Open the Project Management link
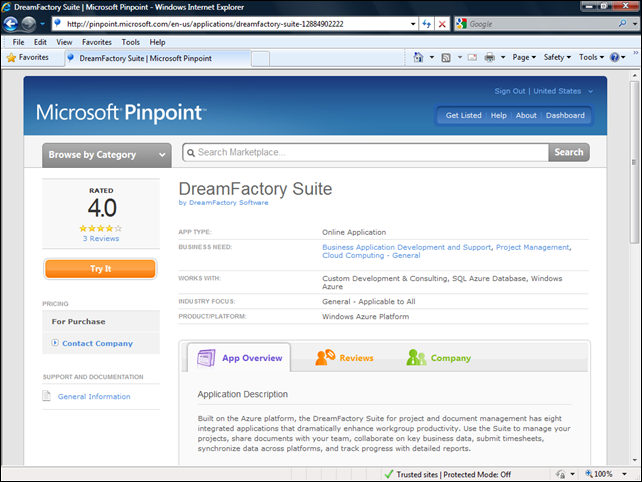642x482 pixels. click(x=532, y=247)
